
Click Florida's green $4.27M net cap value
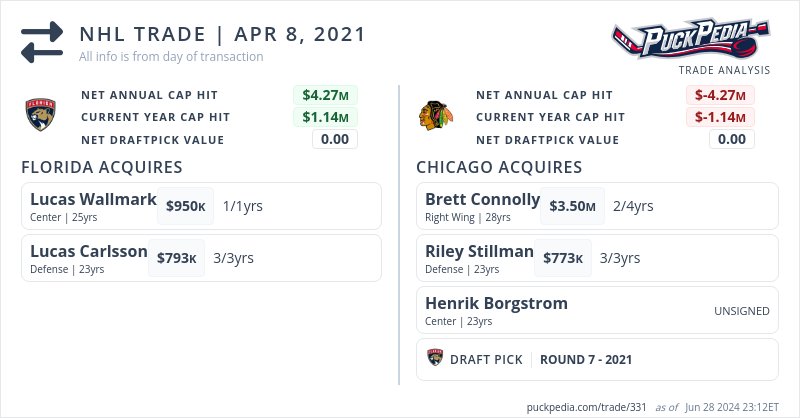pyautogui.click(x=325, y=96)
